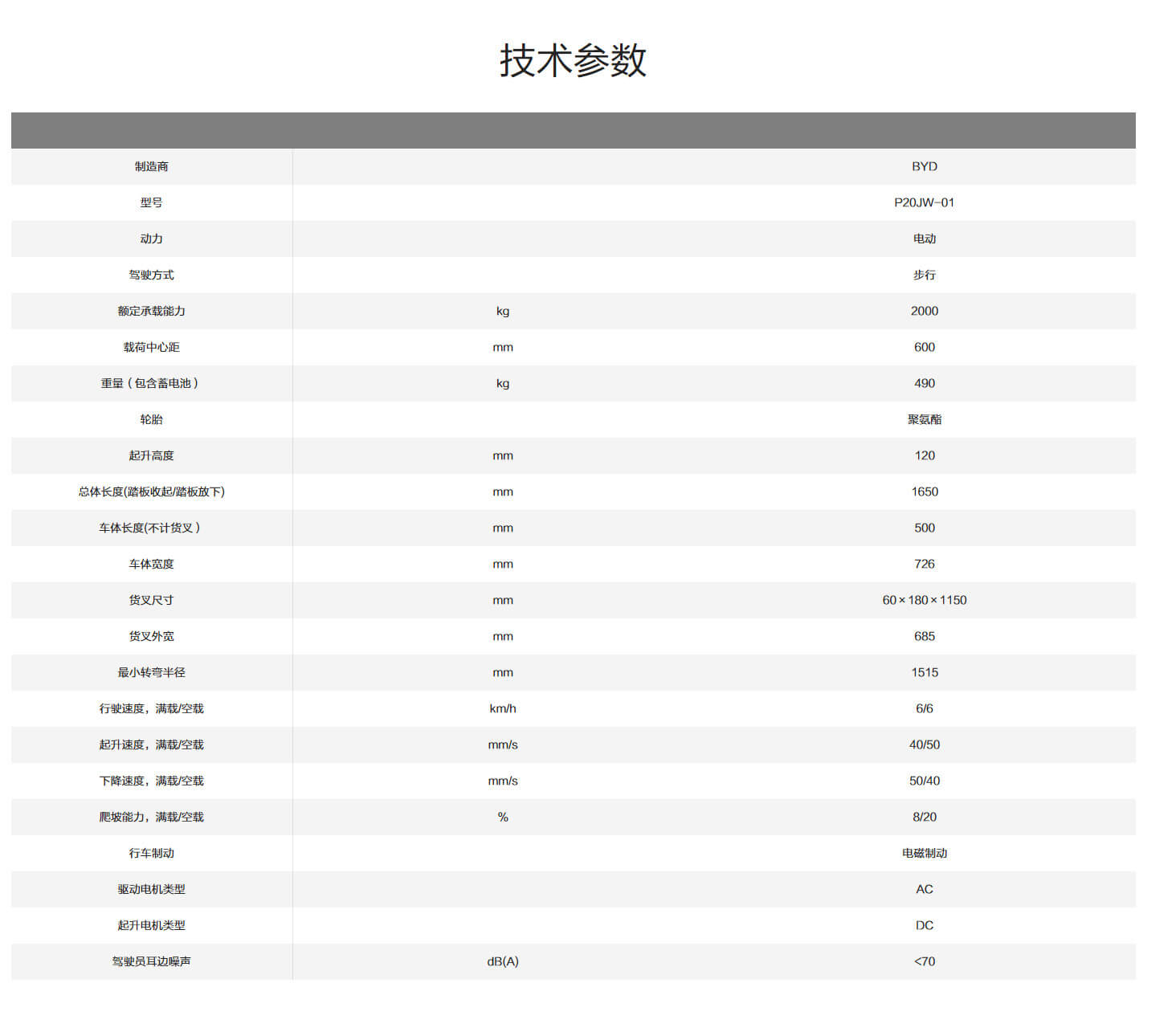Click the 载荷中心距 label
1176x1036 pixels.
[x=151, y=347]
